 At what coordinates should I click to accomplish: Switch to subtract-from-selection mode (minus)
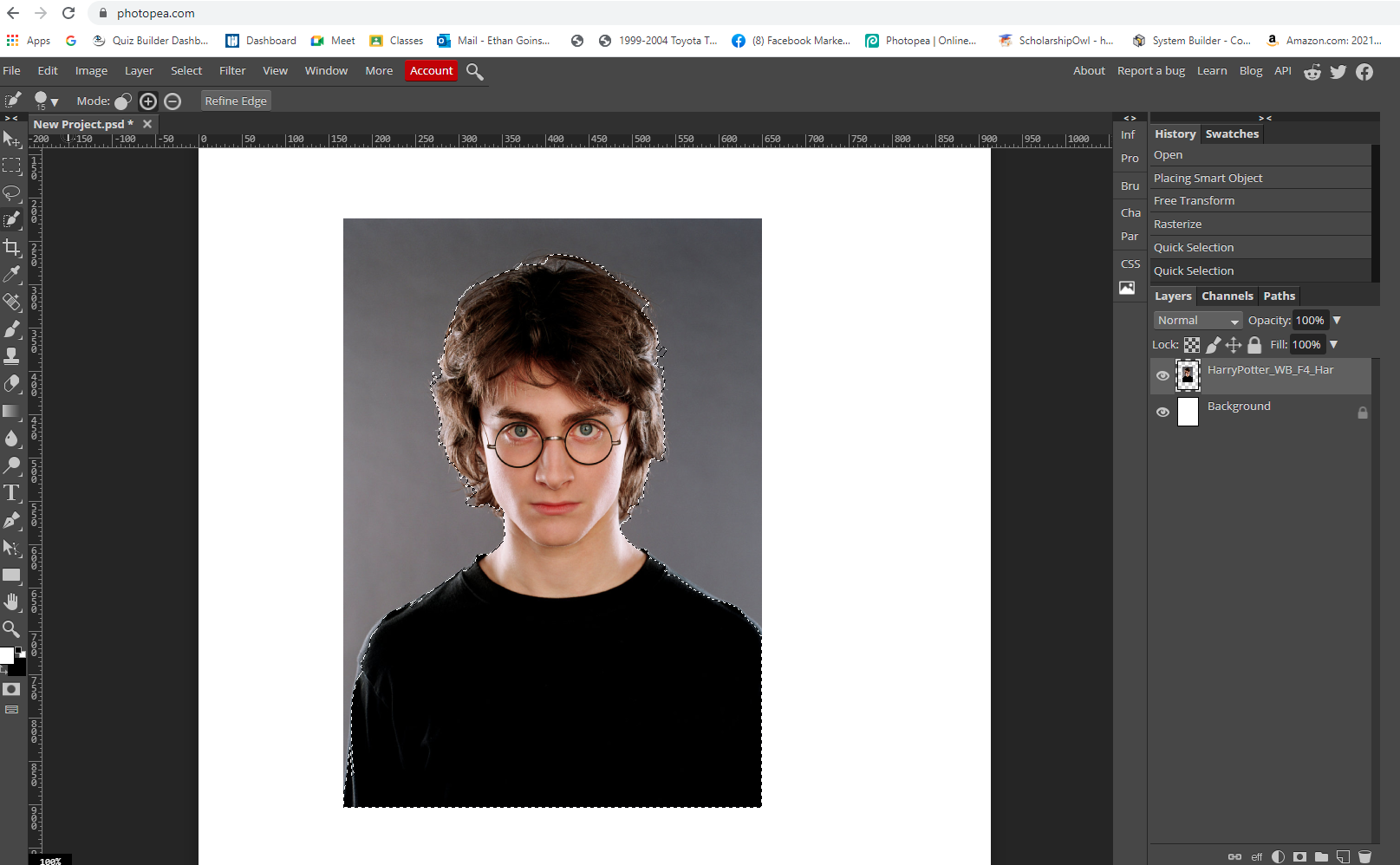click(x=173, y=101)
